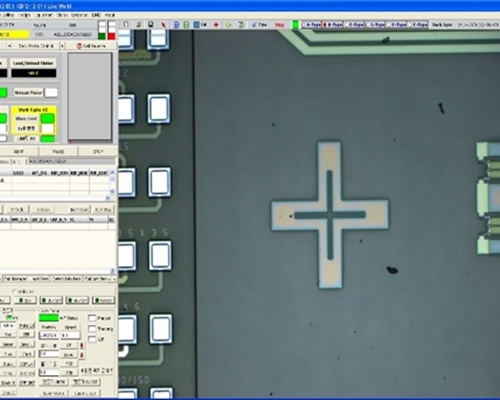Select the fifth Type radio option
This screenshot has width=500, height=400.
point(396,25)
